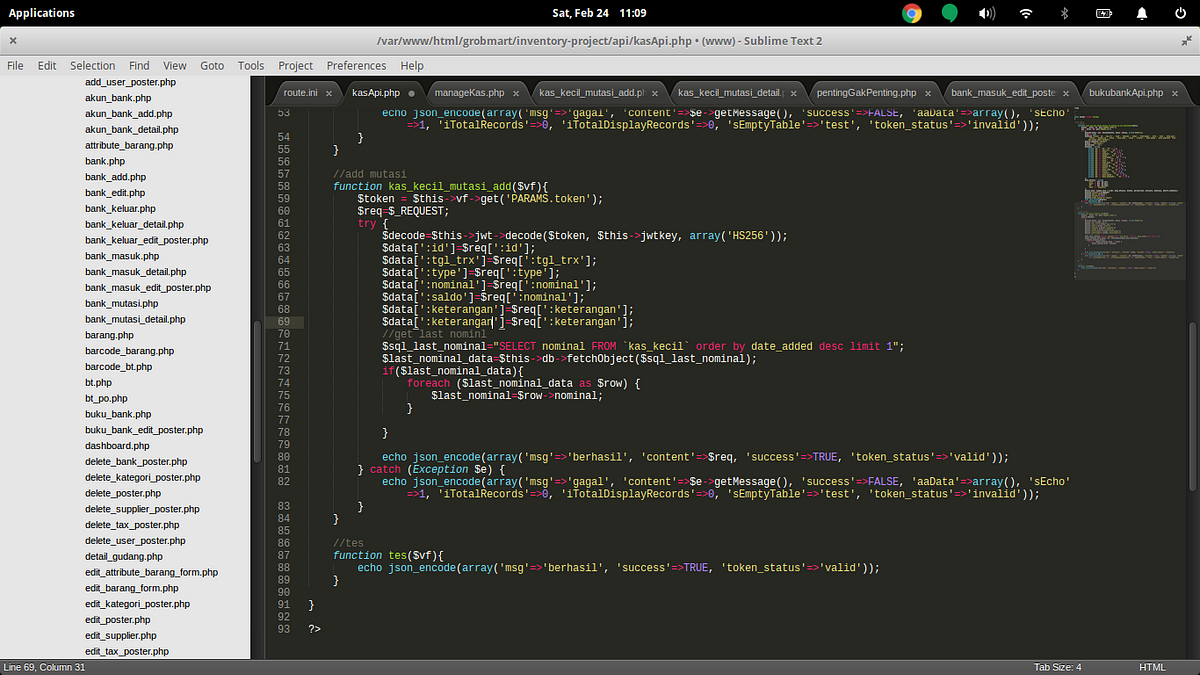Switch to the bukubankApi.php tab
Screen dimensions: 1200x675
(1126, 92)
